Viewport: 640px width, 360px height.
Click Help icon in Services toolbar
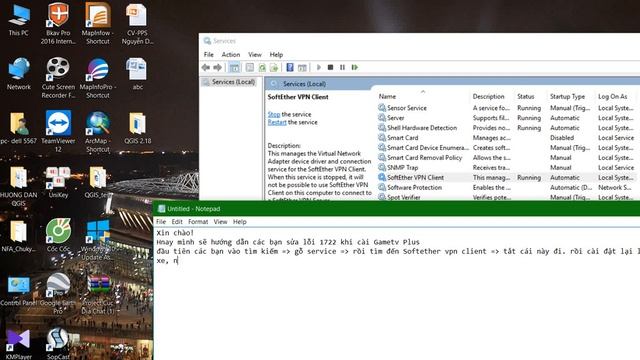click(290, 67)
